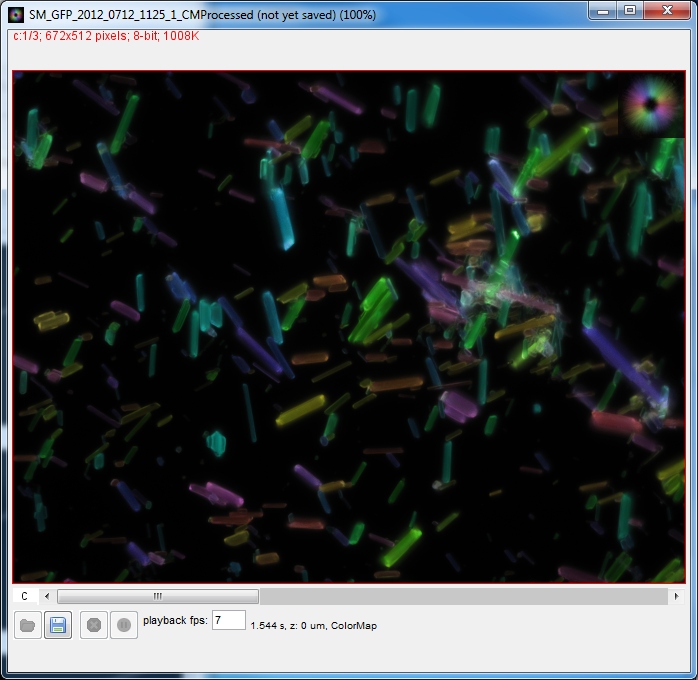Maximize the image window
The height and width of the screenshot is (680, 698).
(x=629, y=10)
